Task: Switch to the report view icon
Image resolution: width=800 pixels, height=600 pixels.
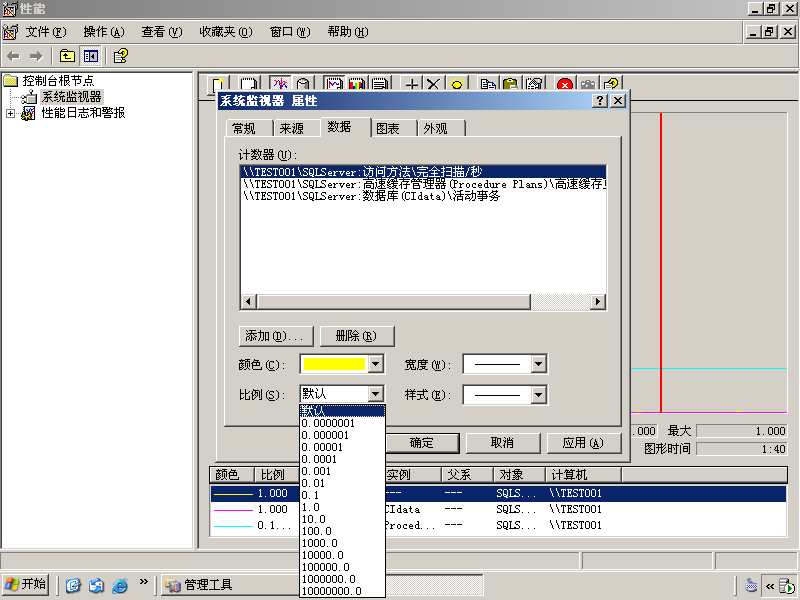Action: tap(380, 84)
